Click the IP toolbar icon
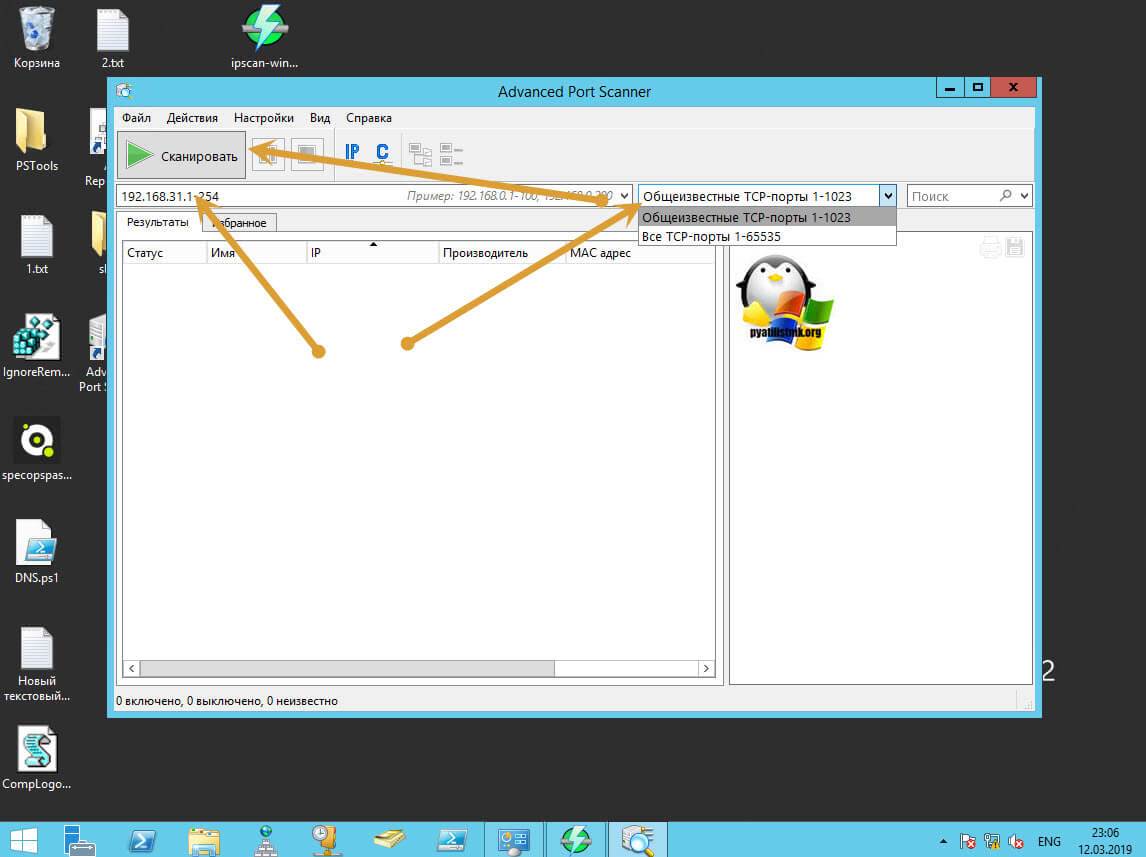The image size is (1146, 857). click(352, 153)
